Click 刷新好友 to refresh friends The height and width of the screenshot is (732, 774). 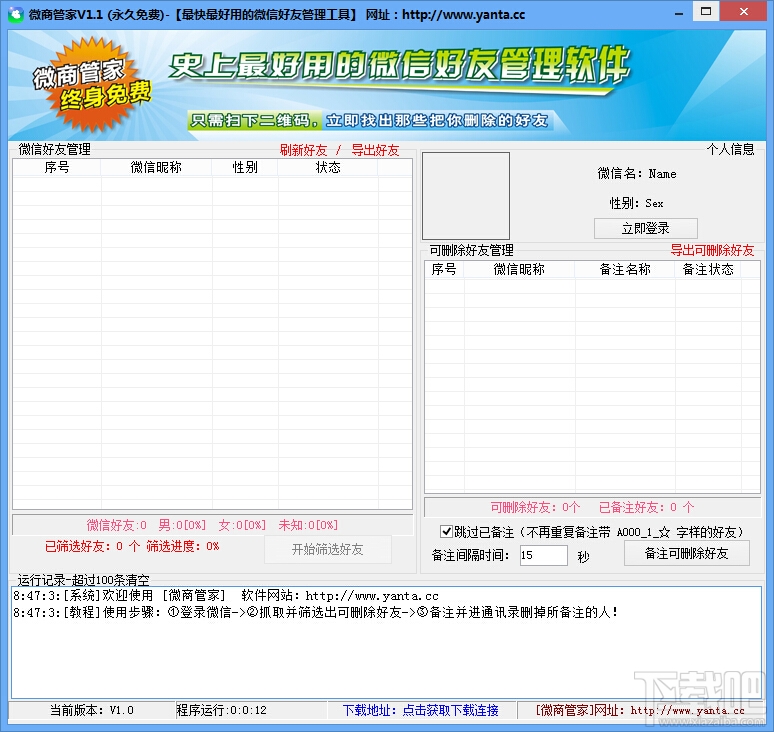(303, 150)
